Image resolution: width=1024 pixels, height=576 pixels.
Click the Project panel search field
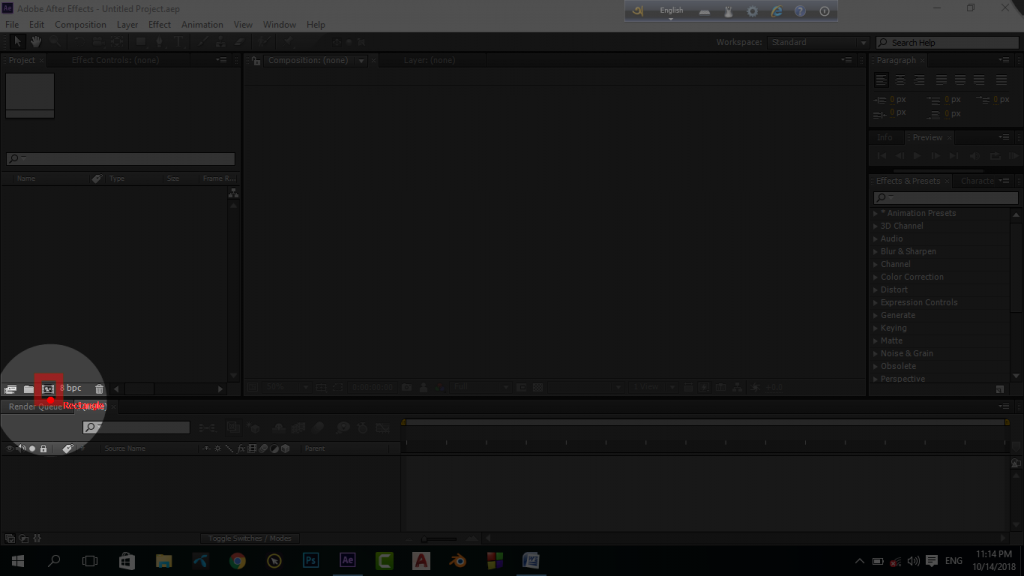(120, 159)
